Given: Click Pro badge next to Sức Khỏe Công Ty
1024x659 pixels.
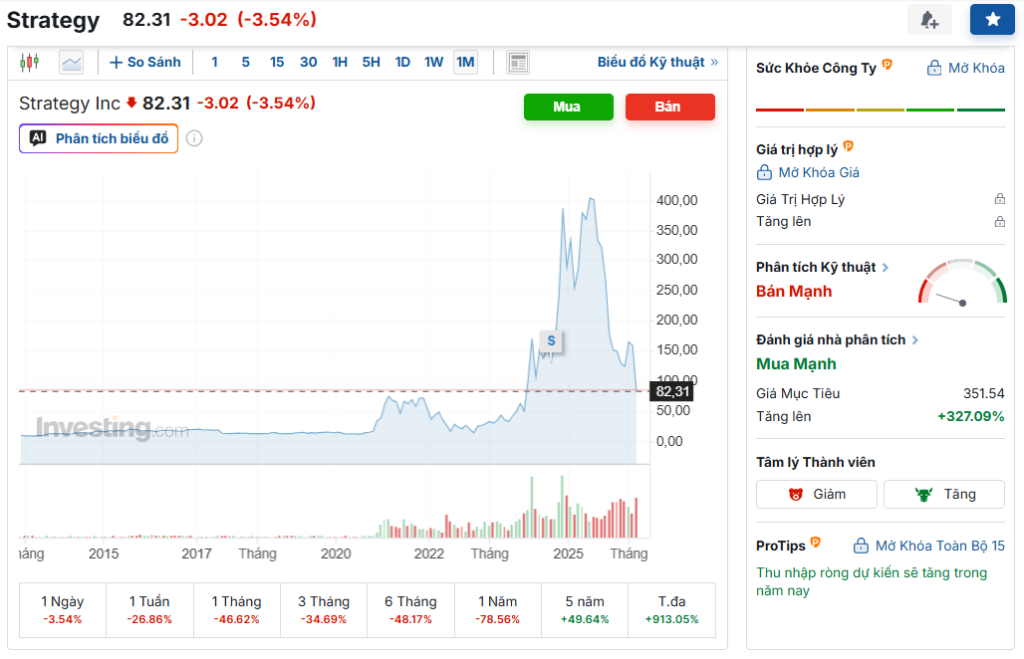Looking at the screenshot, I should 887,64.
